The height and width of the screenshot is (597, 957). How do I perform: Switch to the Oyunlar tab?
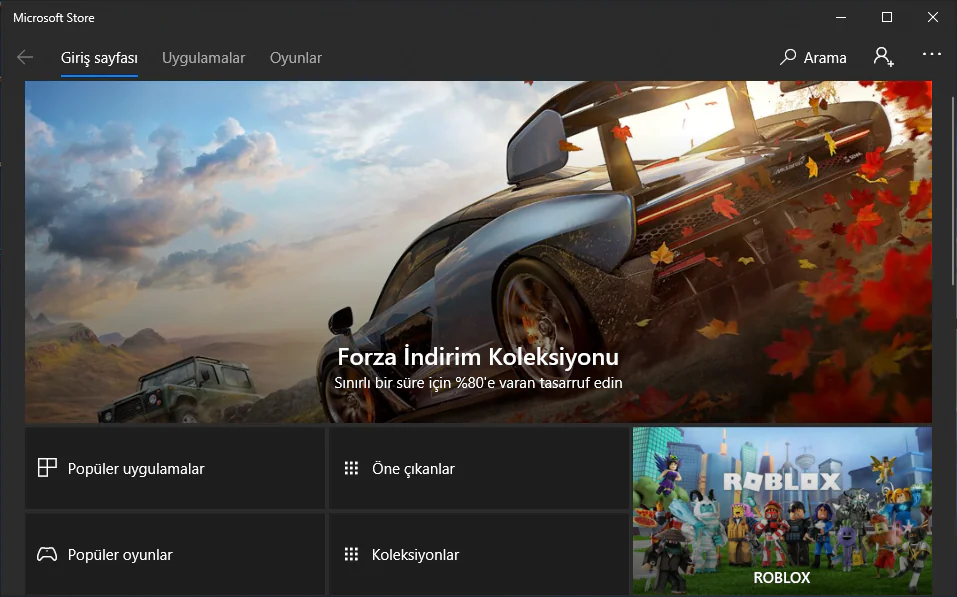(x=295, y=58)
